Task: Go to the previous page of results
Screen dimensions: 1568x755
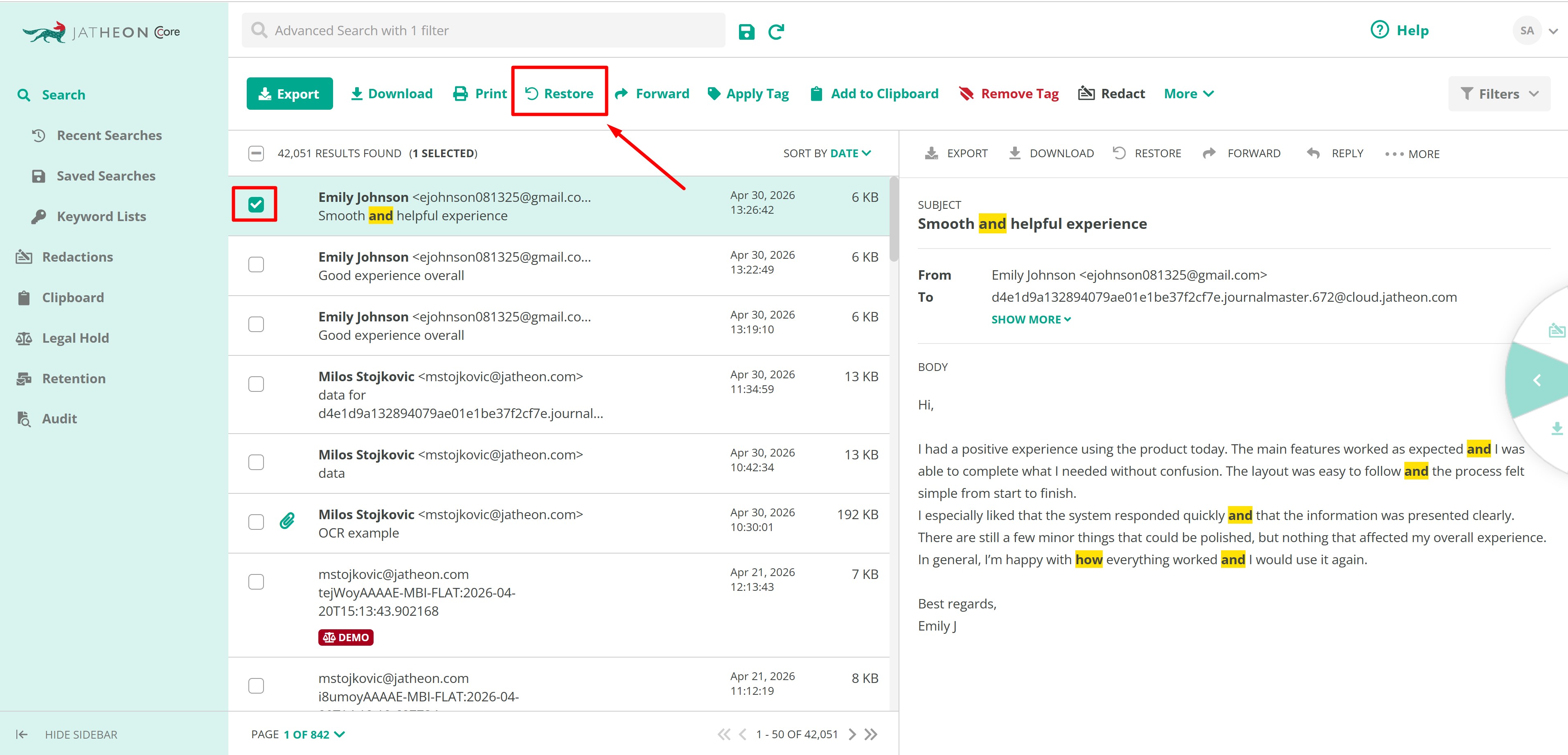Action: point(743,734)
